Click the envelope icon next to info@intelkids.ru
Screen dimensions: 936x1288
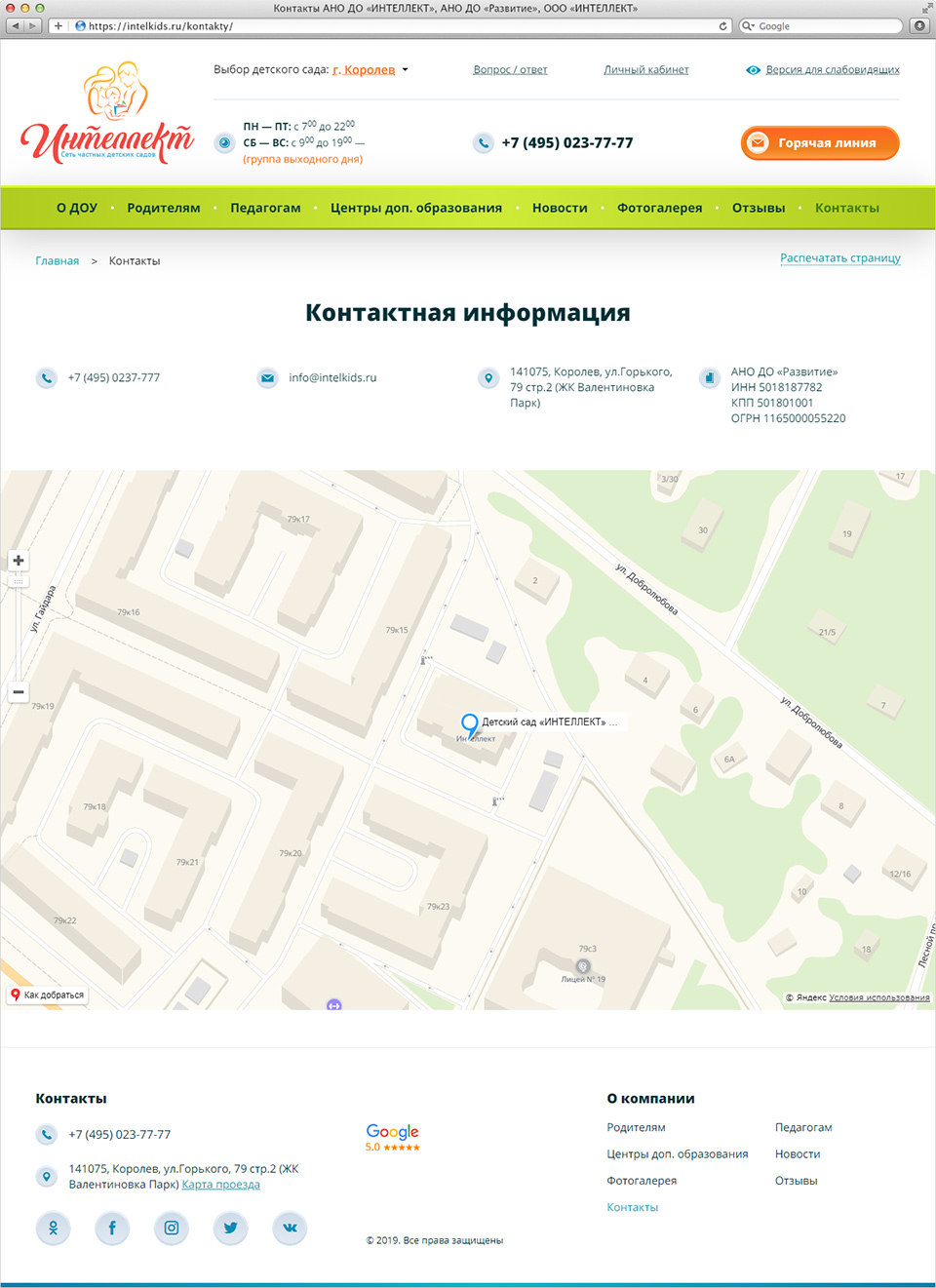pyautogui.click(x=267, y=378)
